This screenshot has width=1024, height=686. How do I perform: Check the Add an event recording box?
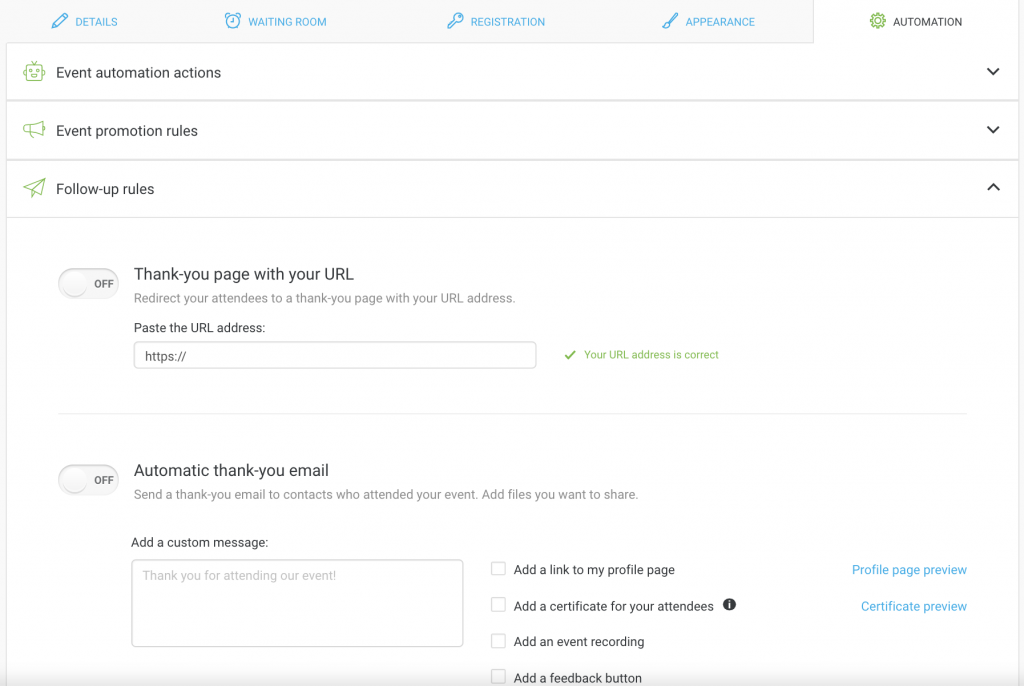[x=498, y=641]
